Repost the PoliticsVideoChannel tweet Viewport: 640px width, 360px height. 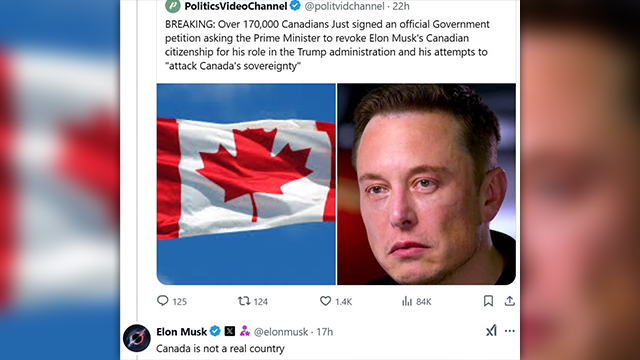coord(244,301)
